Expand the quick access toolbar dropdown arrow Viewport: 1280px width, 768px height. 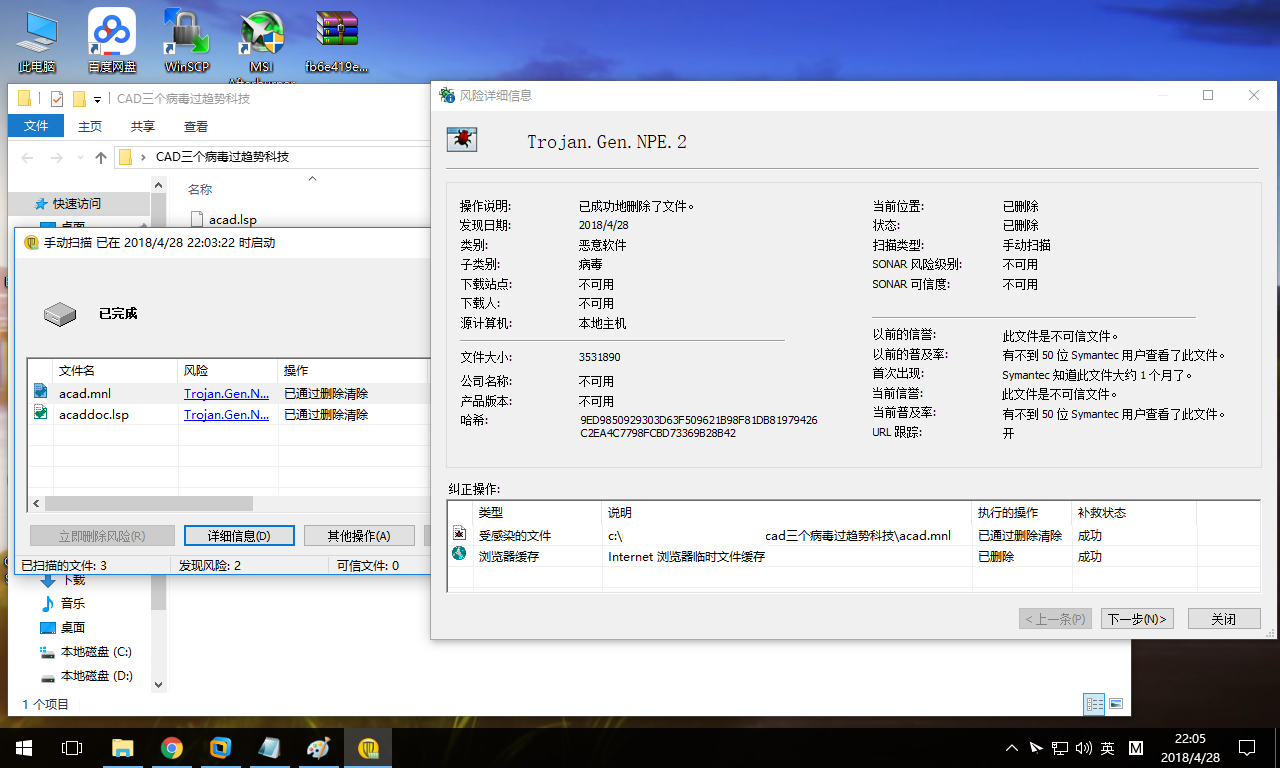pos(97,99)
